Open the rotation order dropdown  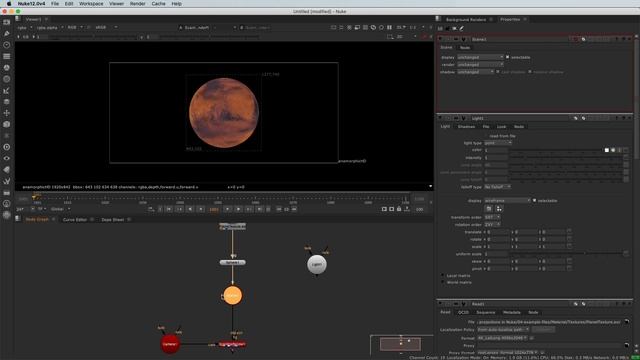(492, 224)
